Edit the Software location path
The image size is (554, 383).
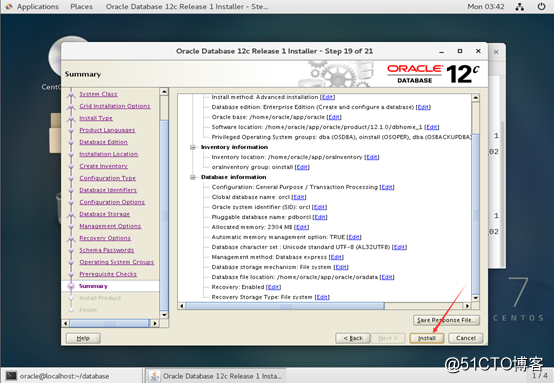point(432,127)
